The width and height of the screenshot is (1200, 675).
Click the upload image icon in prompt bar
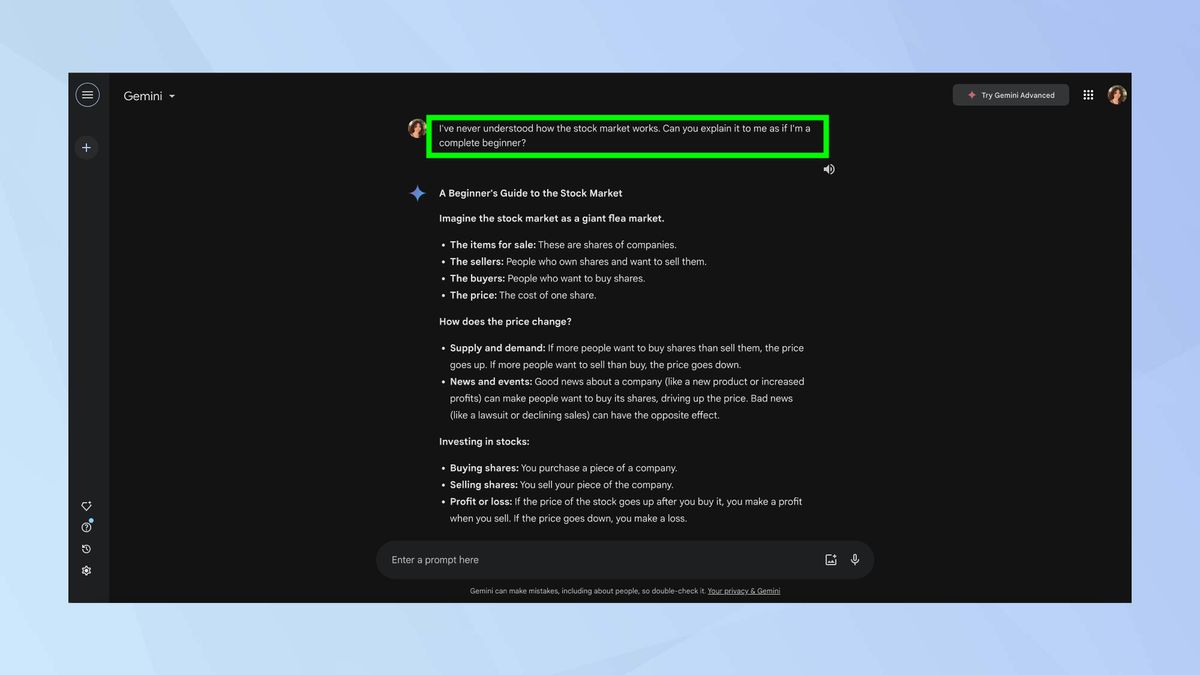(x=831, y=559)
